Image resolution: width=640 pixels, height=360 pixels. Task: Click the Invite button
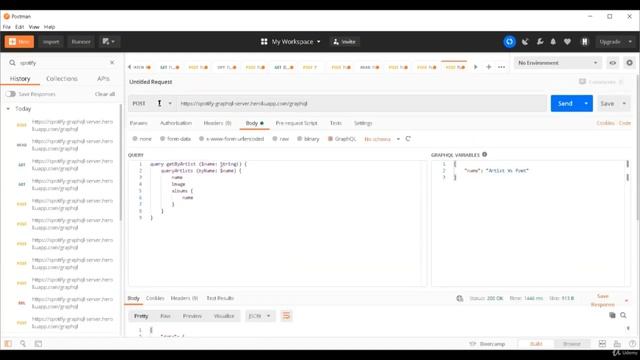[x=344, y=42]
